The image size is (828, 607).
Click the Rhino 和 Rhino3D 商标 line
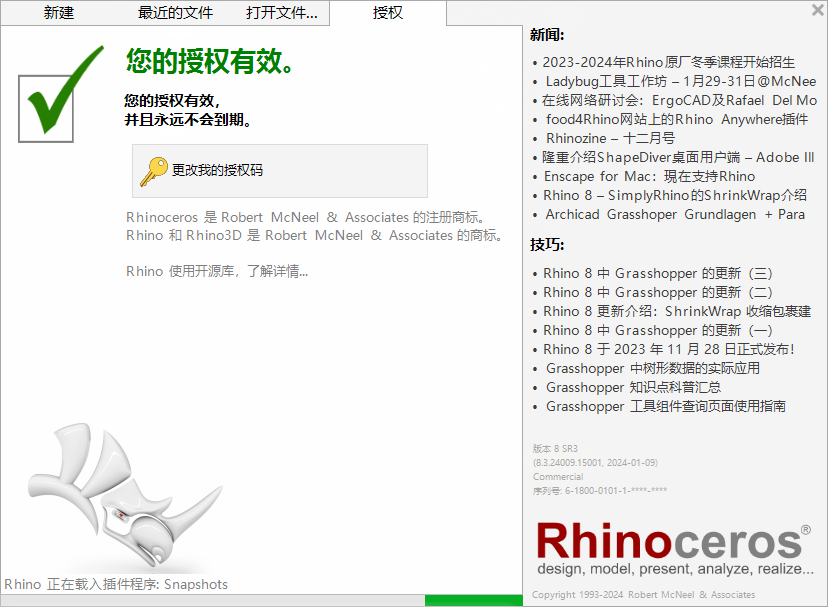tap(314, 236)
